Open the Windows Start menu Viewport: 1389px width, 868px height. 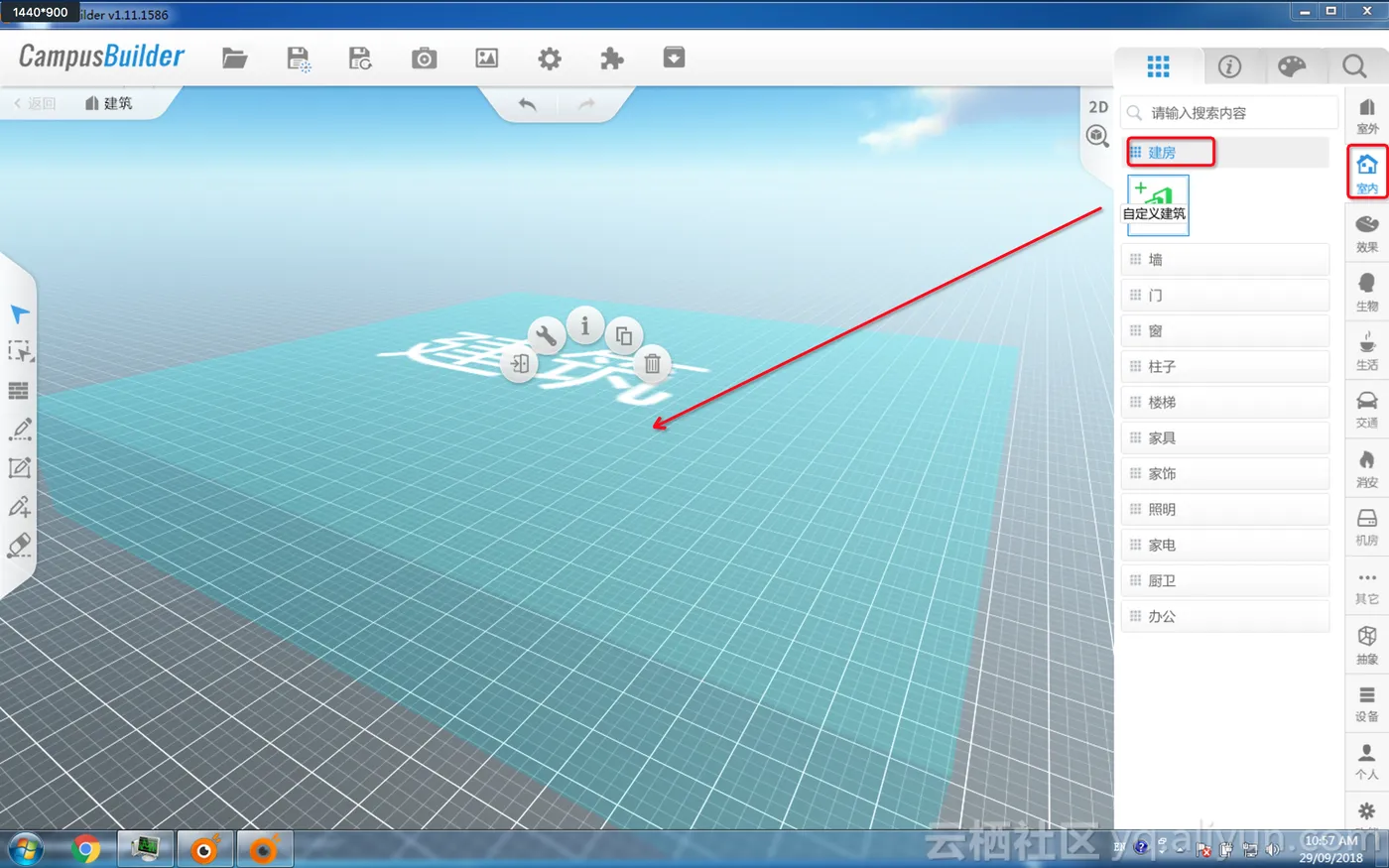26,849
